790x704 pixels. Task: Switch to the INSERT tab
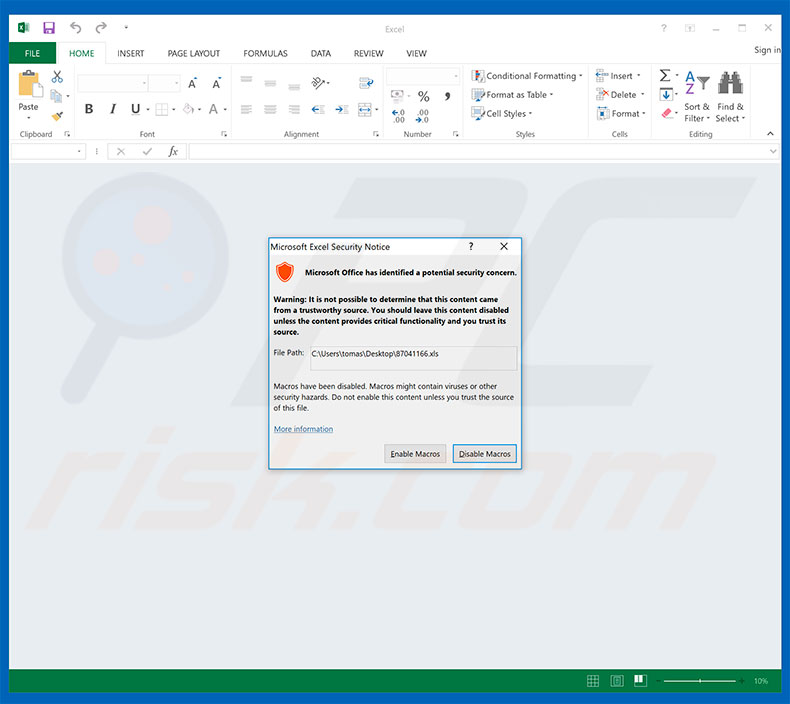click(x=130, y=53)
